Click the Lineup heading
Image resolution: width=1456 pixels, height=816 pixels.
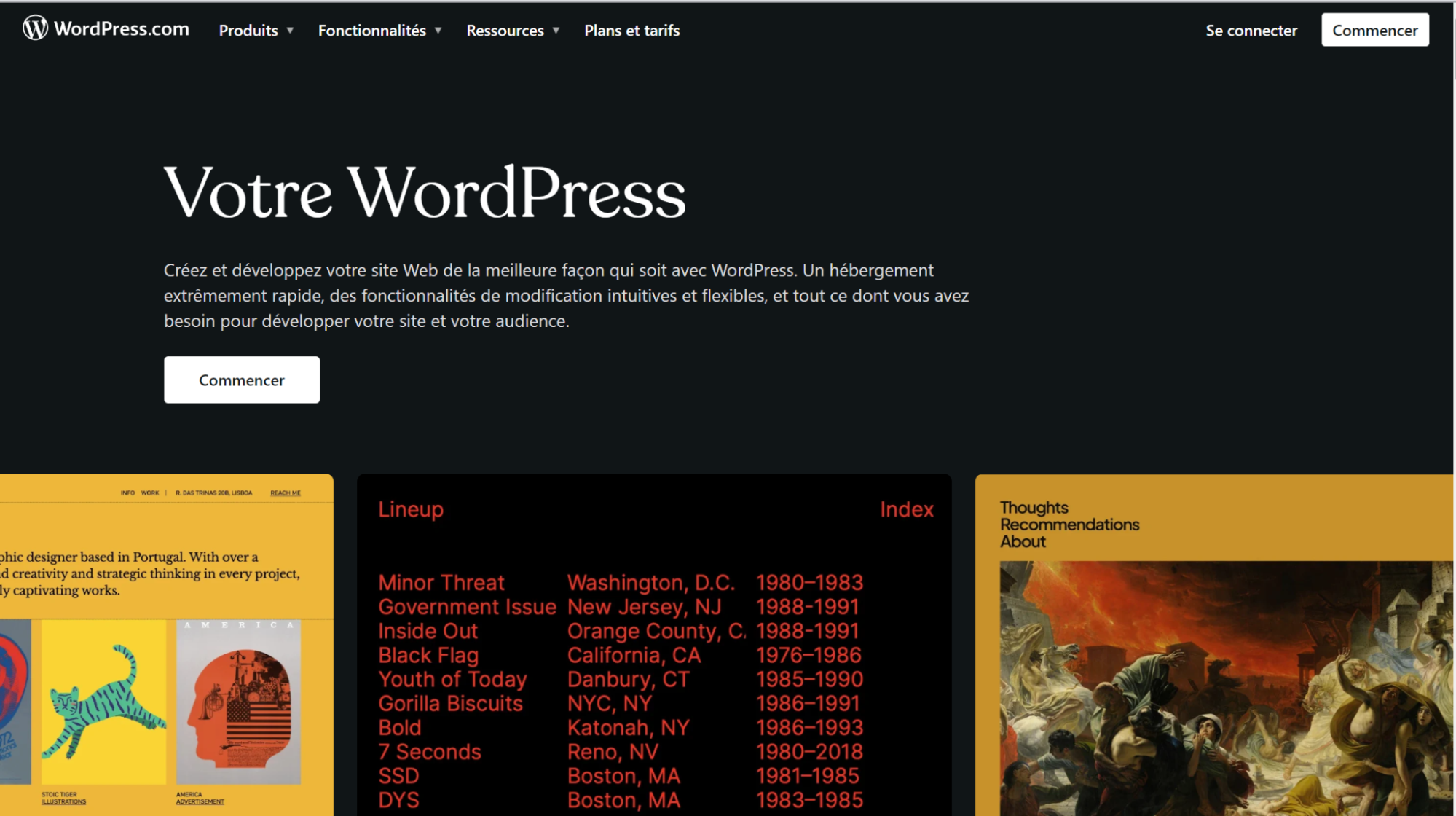(x=410, y=509)
